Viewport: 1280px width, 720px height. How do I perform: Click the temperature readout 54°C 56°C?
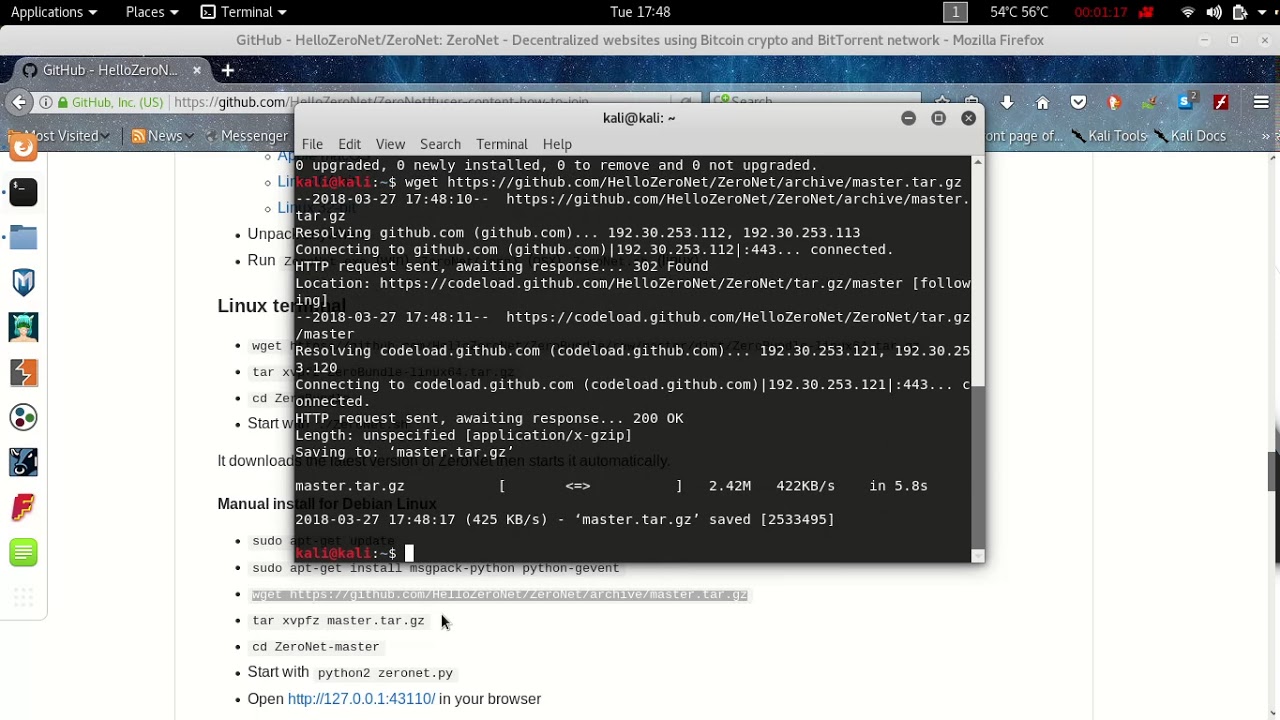pyautogui.click(x=1019, y=12)
